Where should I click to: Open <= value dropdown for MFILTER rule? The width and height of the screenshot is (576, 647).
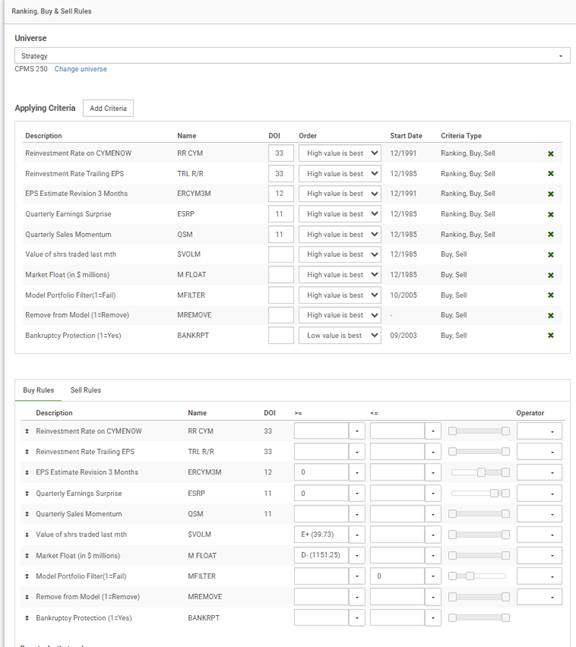(x=433, y=576)
